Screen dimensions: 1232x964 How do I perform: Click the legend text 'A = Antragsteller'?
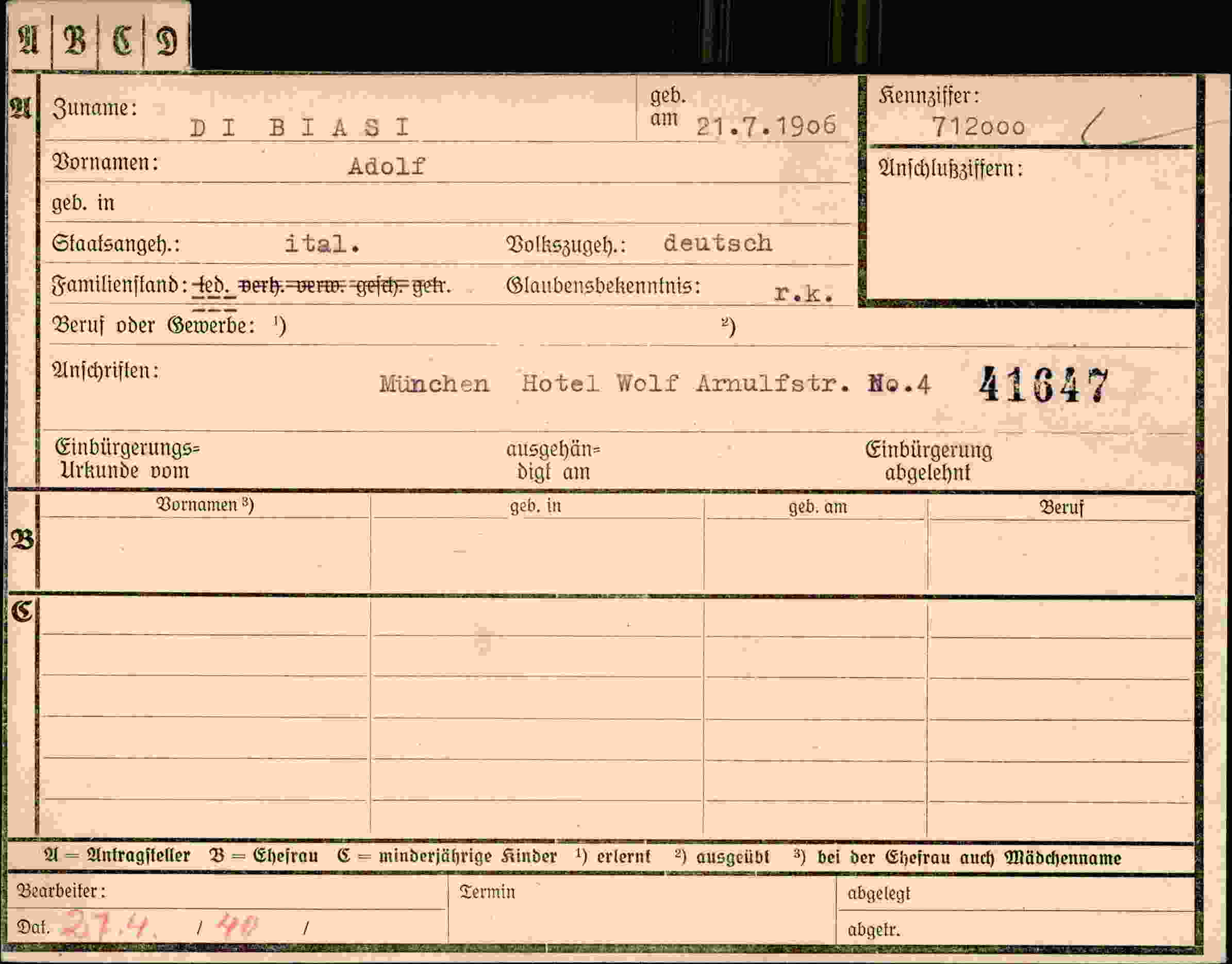click(x=117, y=856)
